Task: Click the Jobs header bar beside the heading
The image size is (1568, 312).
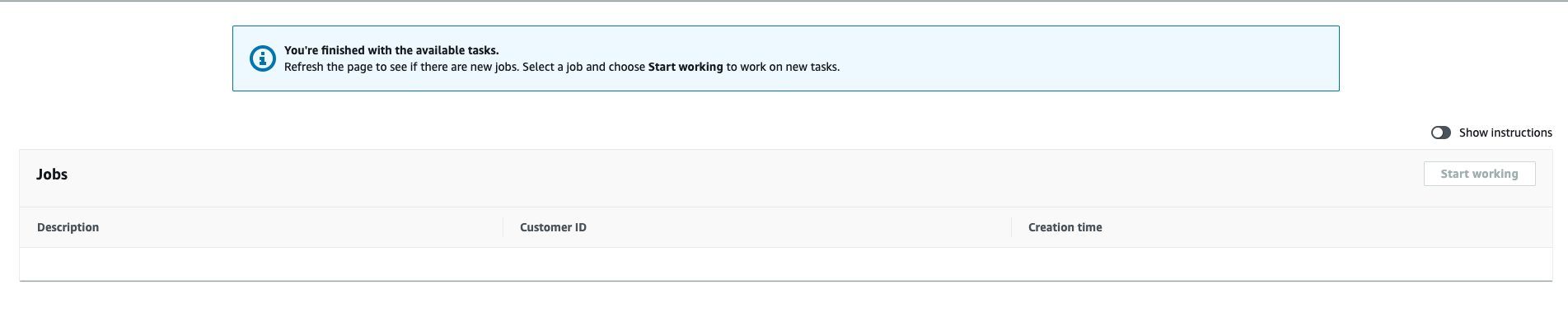Action: coord(742,175)
